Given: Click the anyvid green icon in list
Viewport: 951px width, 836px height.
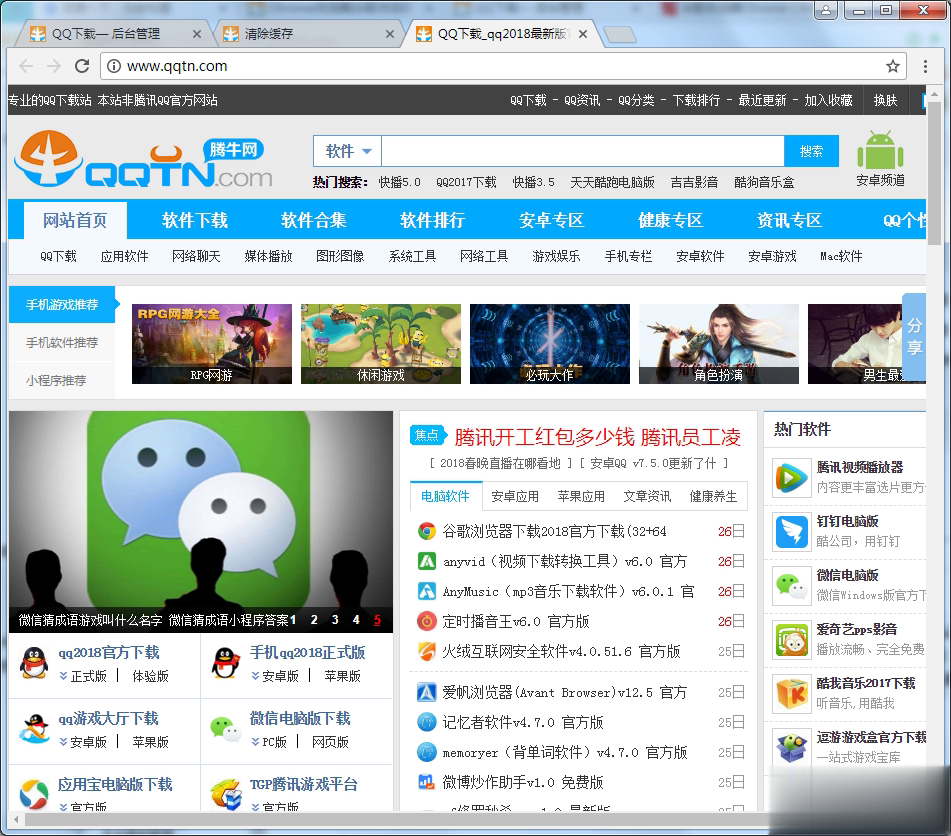Looking at the screenshot, I should pyautogui.click(x=427, y=561).
